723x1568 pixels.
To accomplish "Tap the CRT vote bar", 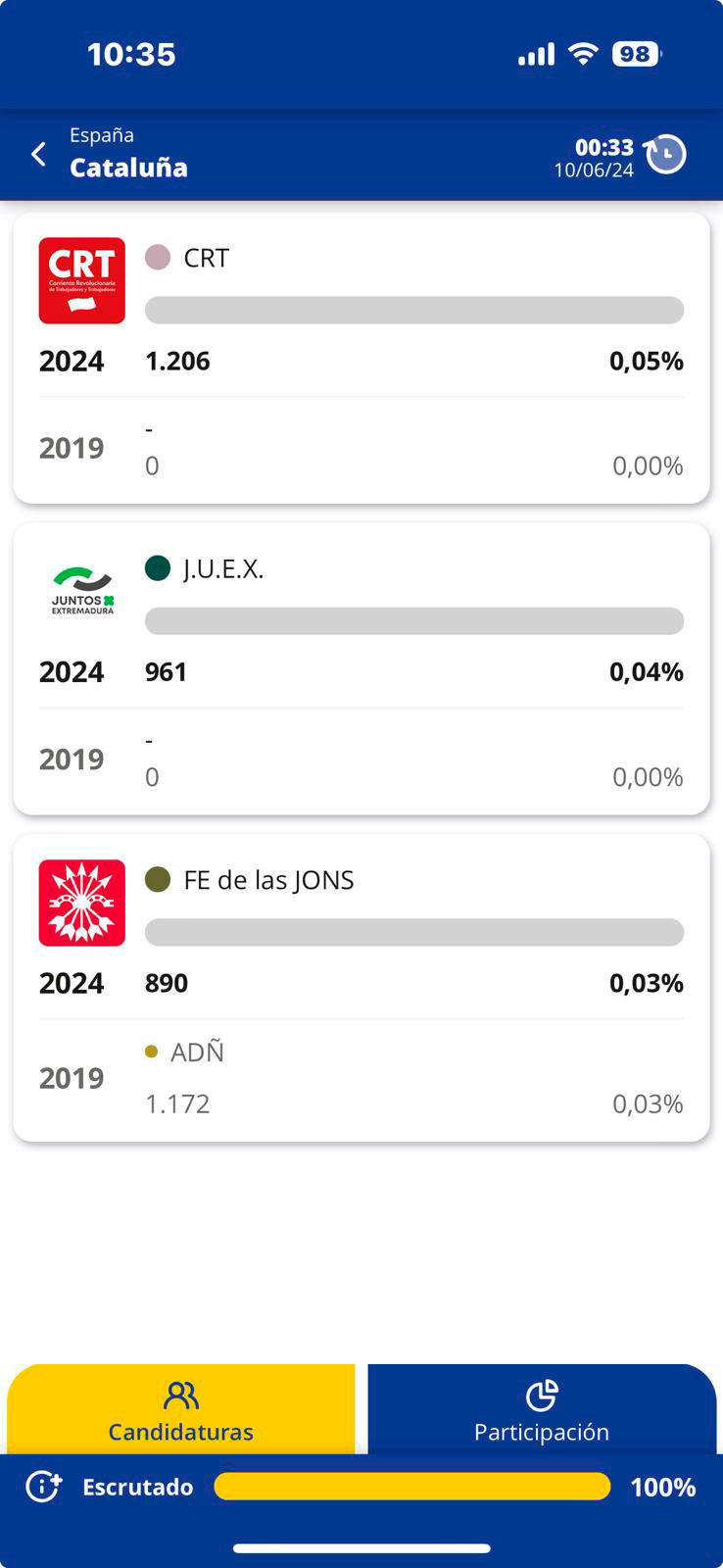I will pos(413,311).
